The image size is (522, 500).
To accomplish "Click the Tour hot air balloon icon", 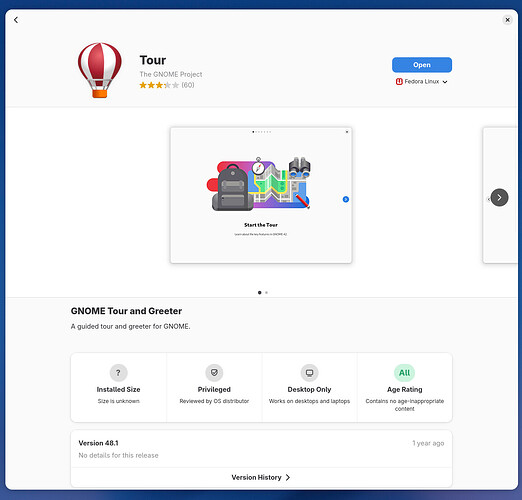I will (99, 70).
